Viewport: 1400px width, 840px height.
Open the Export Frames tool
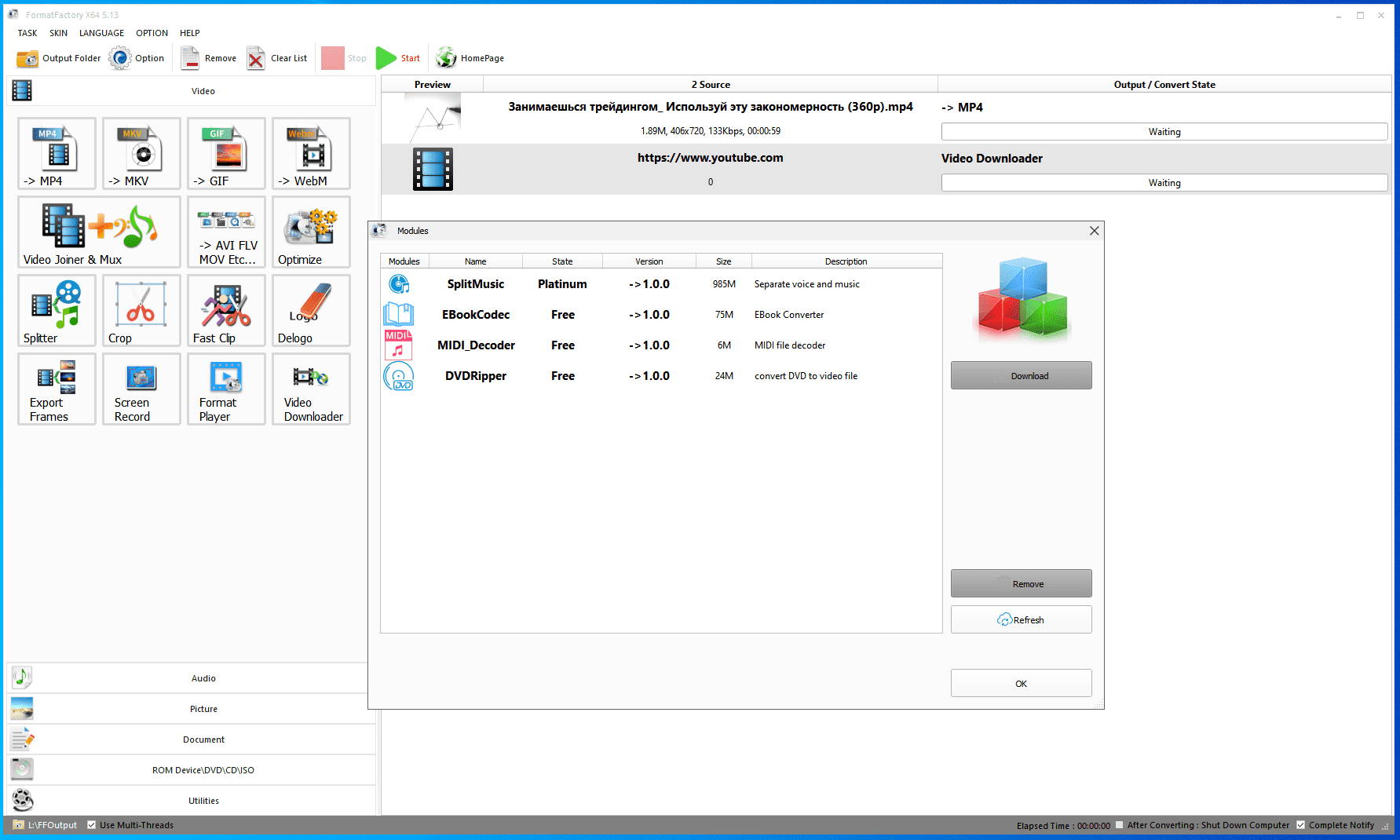pos(57,389)
